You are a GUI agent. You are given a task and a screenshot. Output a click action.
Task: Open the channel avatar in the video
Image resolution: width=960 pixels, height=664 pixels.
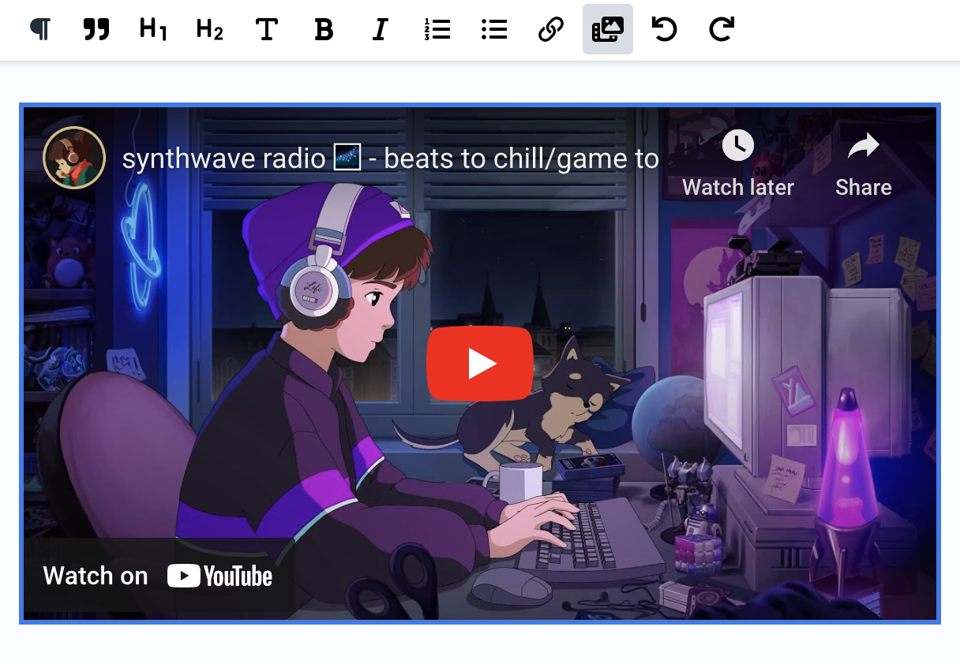pos(74,157)
